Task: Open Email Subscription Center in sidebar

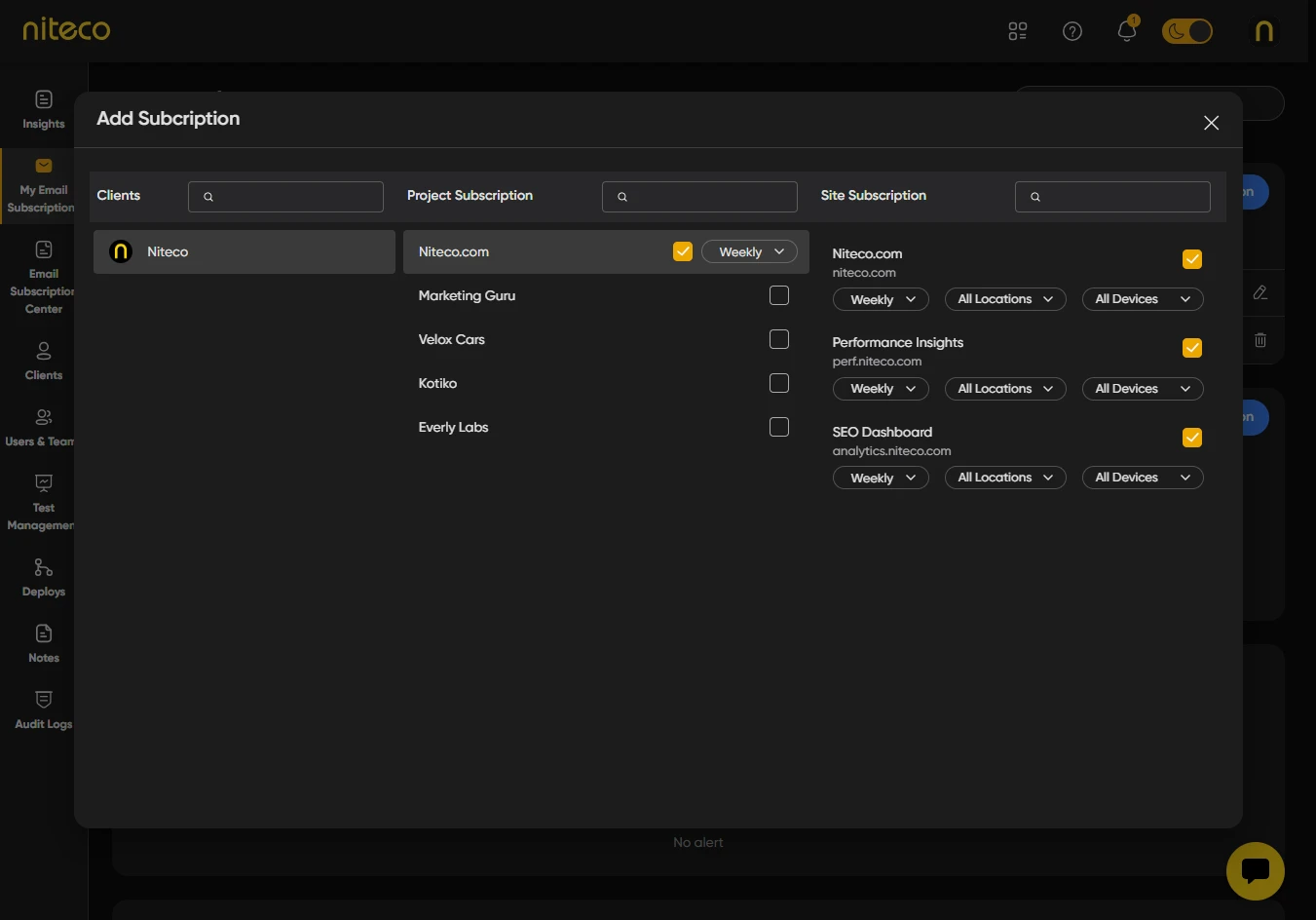Action: tap(43, 278)
